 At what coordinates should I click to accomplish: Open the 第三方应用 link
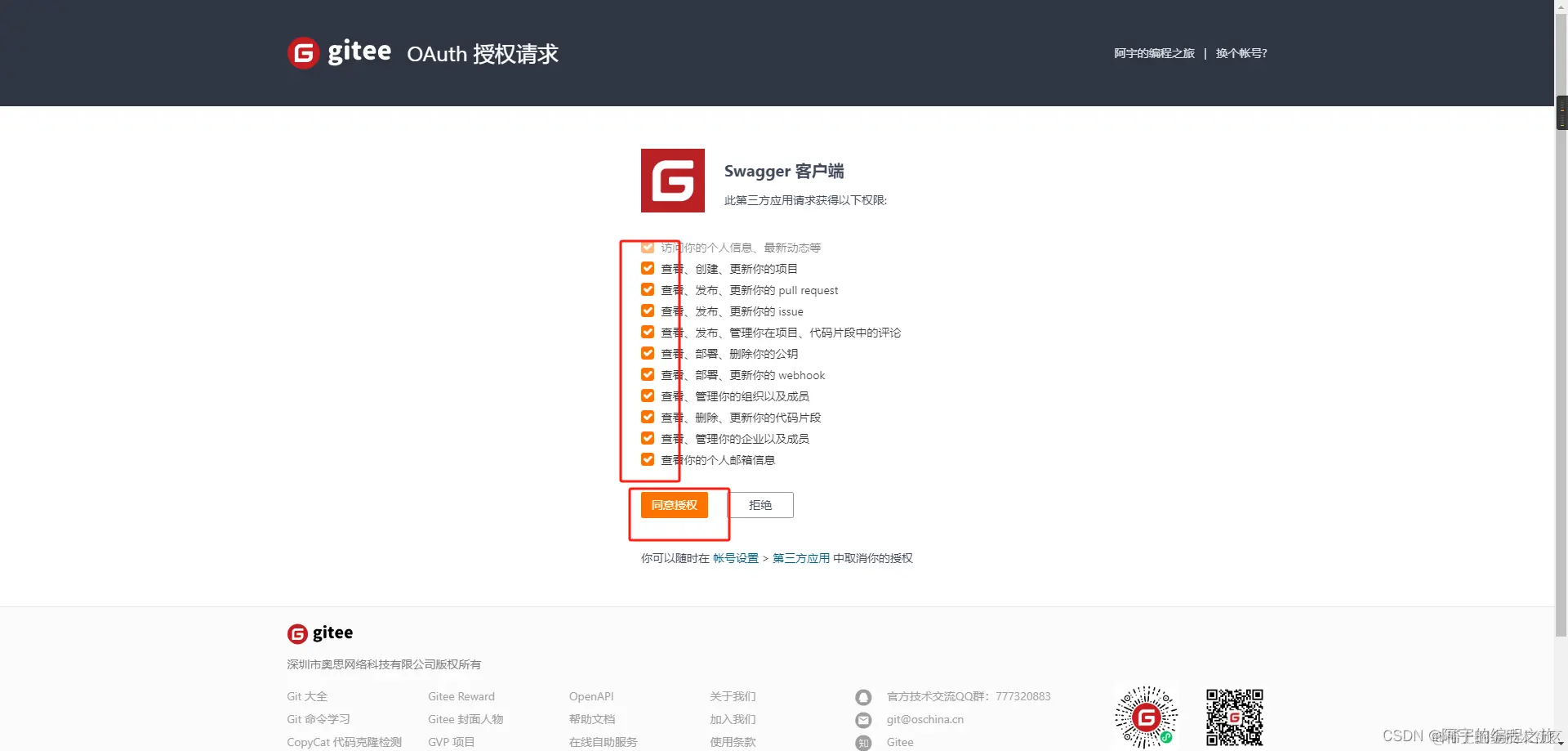801,558
